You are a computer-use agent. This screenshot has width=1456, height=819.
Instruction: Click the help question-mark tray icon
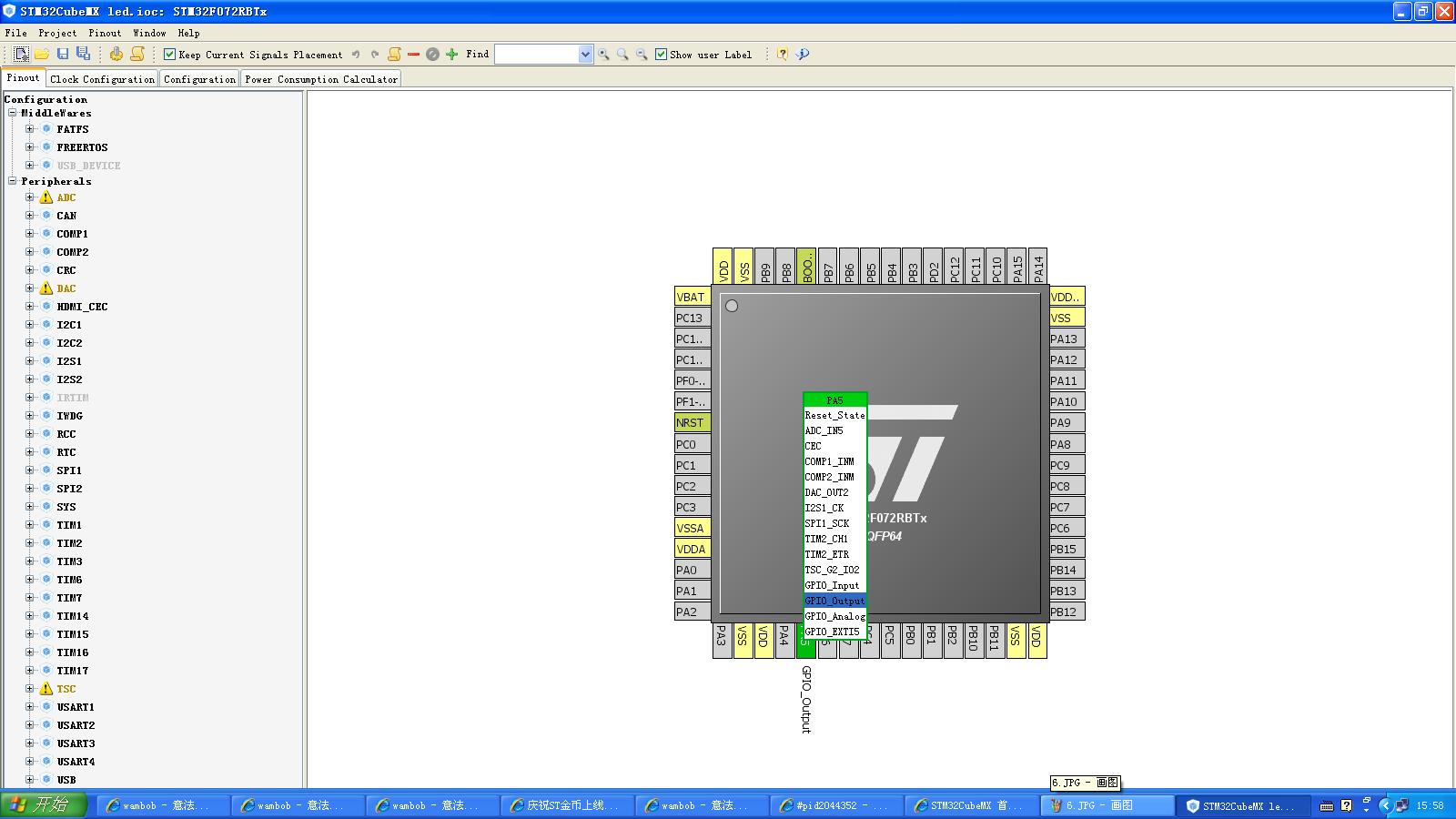coord(1346,805)
